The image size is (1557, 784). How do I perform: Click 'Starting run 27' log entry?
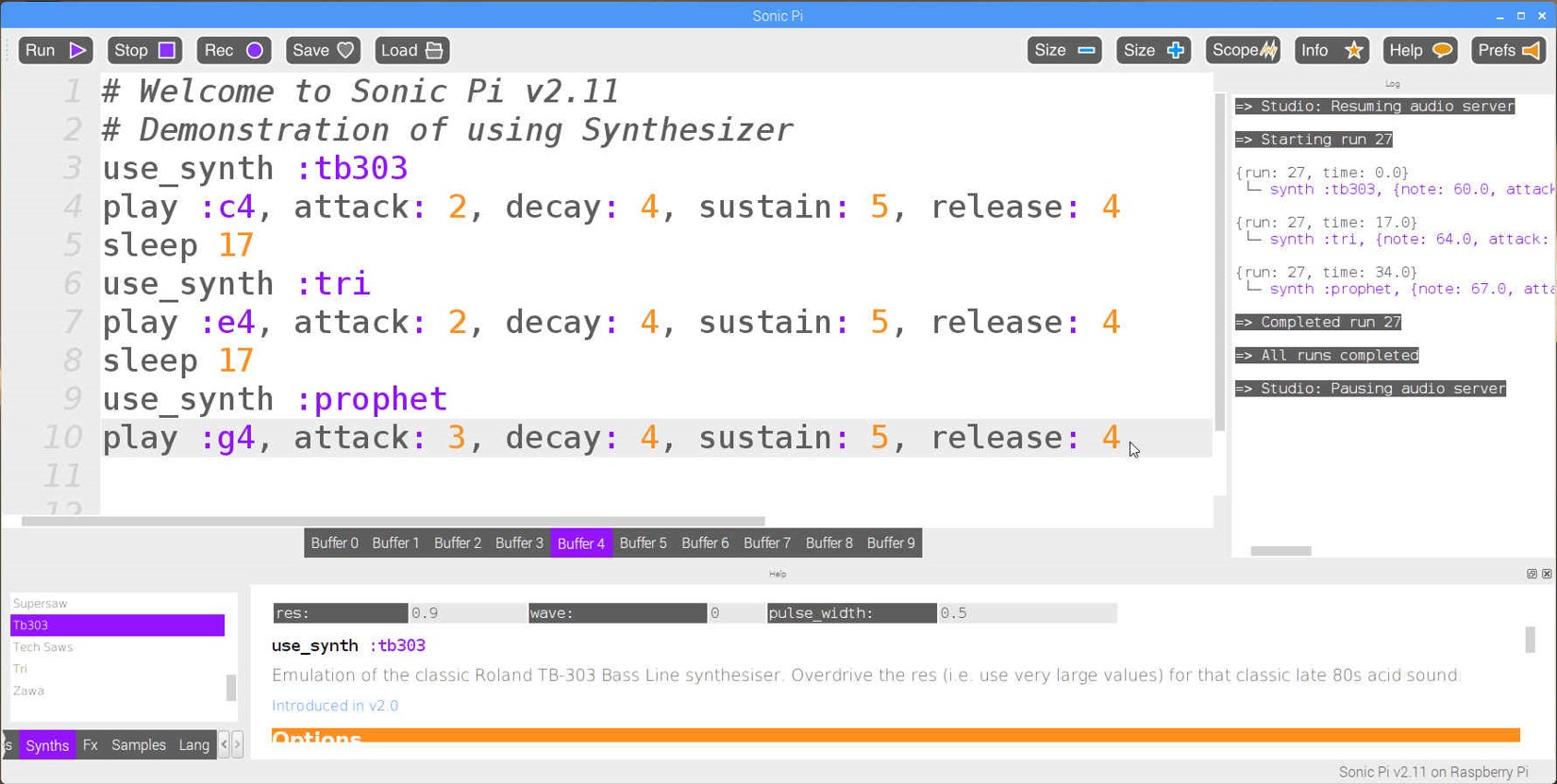1314,140
